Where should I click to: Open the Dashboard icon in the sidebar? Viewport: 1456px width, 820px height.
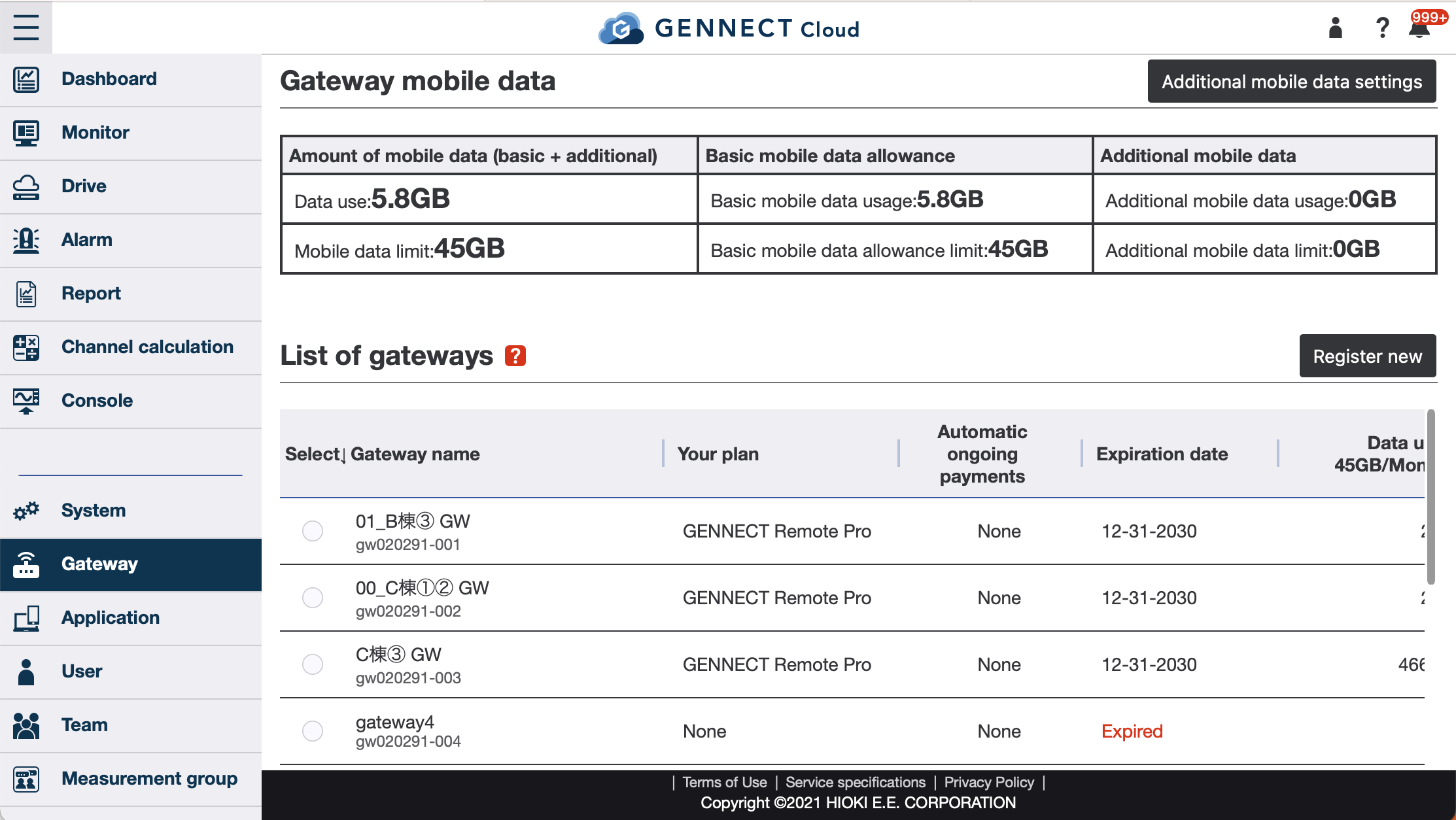pos(26,78)
